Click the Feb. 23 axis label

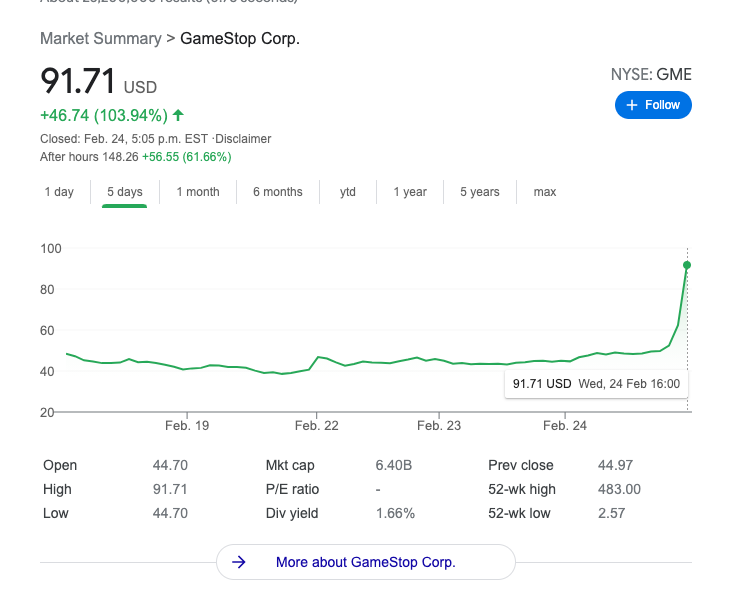[439, 426]
